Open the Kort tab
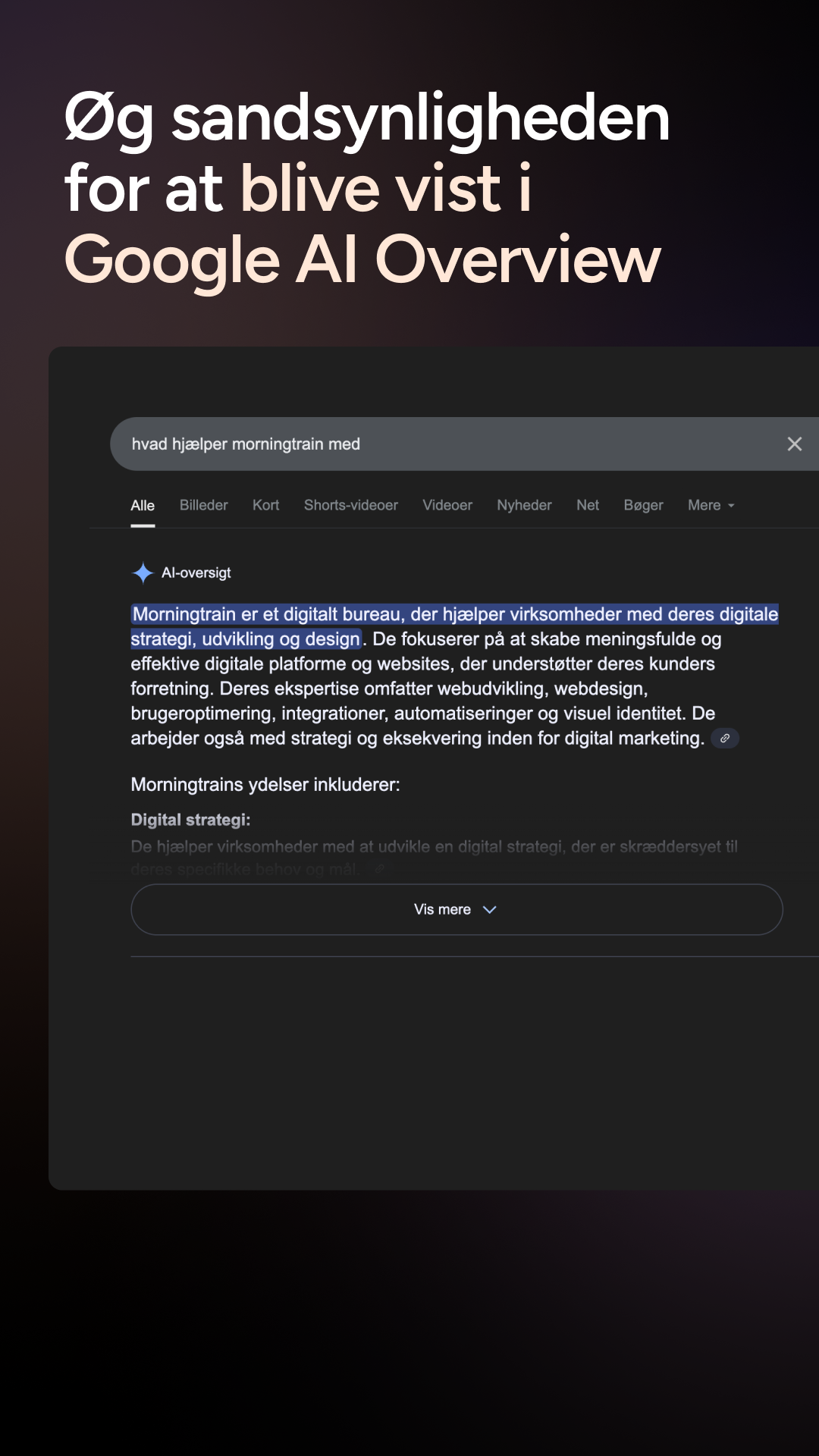The width and height of the screenshot is (819, 1456). coord(265,506)
